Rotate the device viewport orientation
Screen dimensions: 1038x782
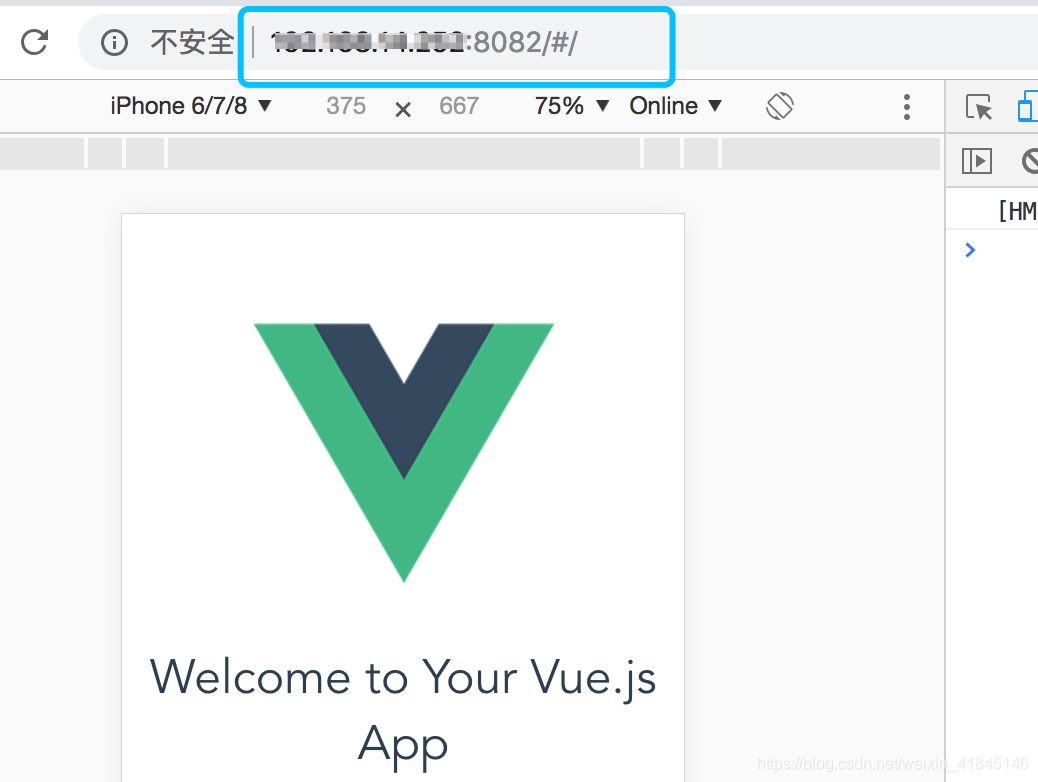[779, 106]
